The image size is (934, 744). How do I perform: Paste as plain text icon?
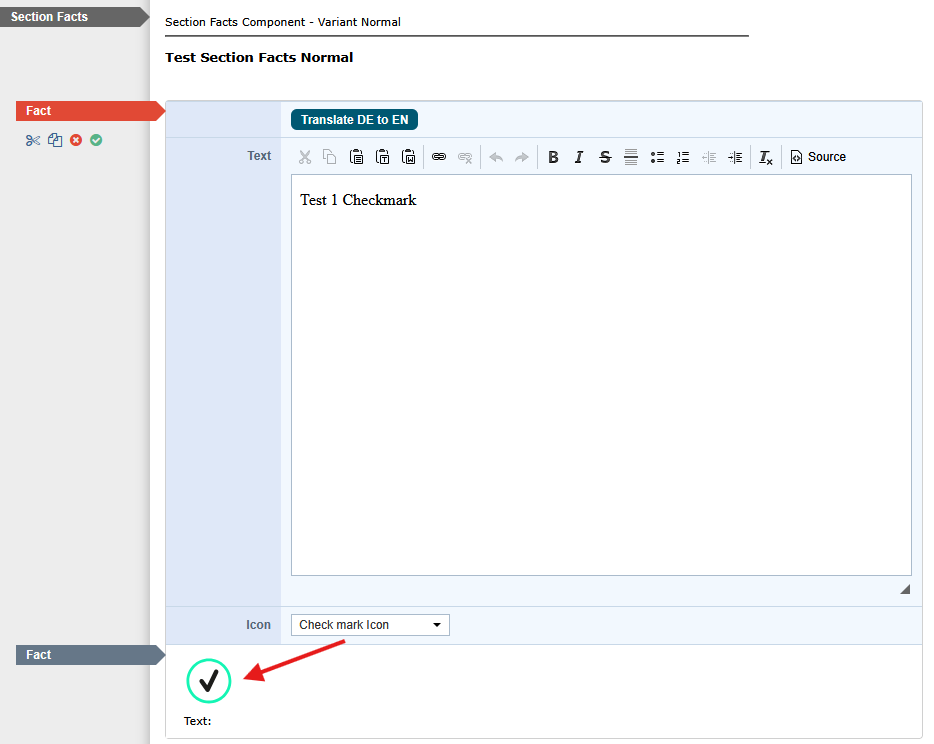click(382, 157)
